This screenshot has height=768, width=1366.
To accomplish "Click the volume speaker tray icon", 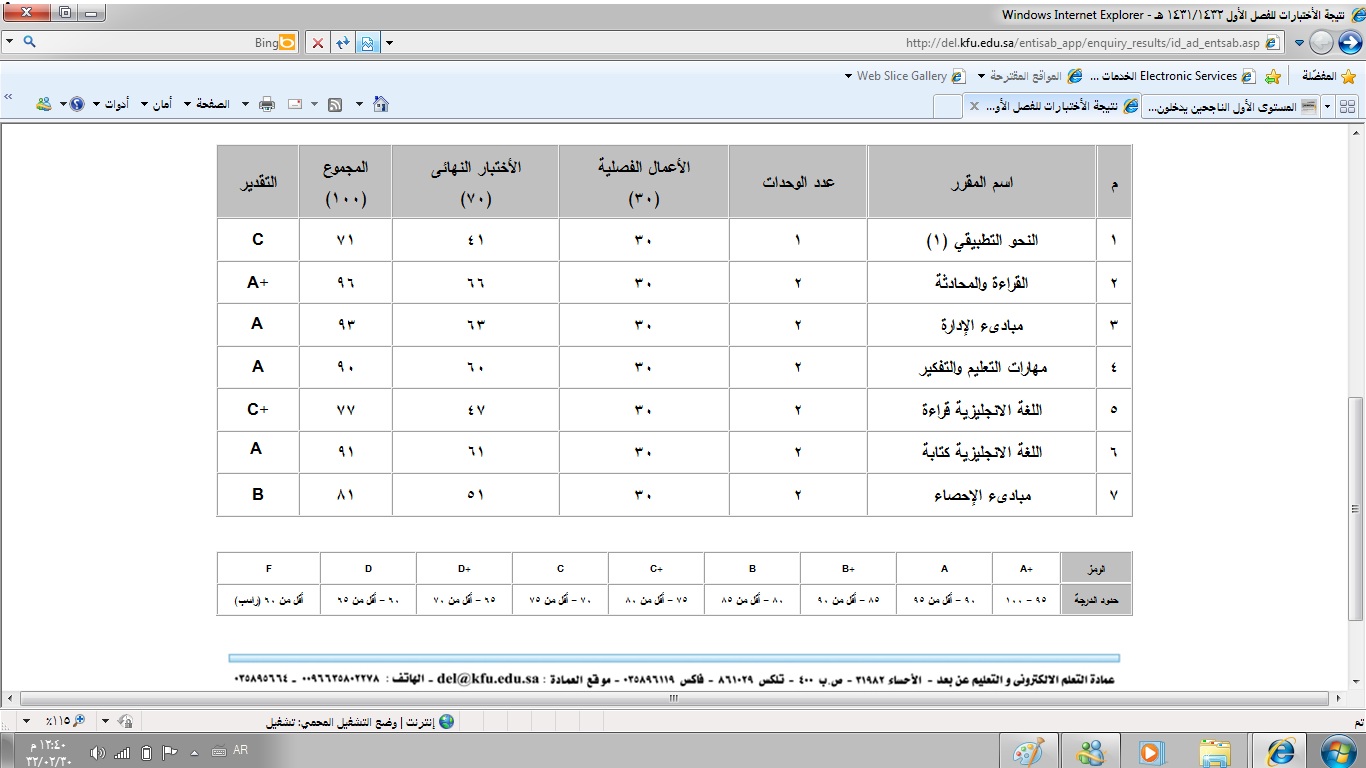I will tap(99, 752).
